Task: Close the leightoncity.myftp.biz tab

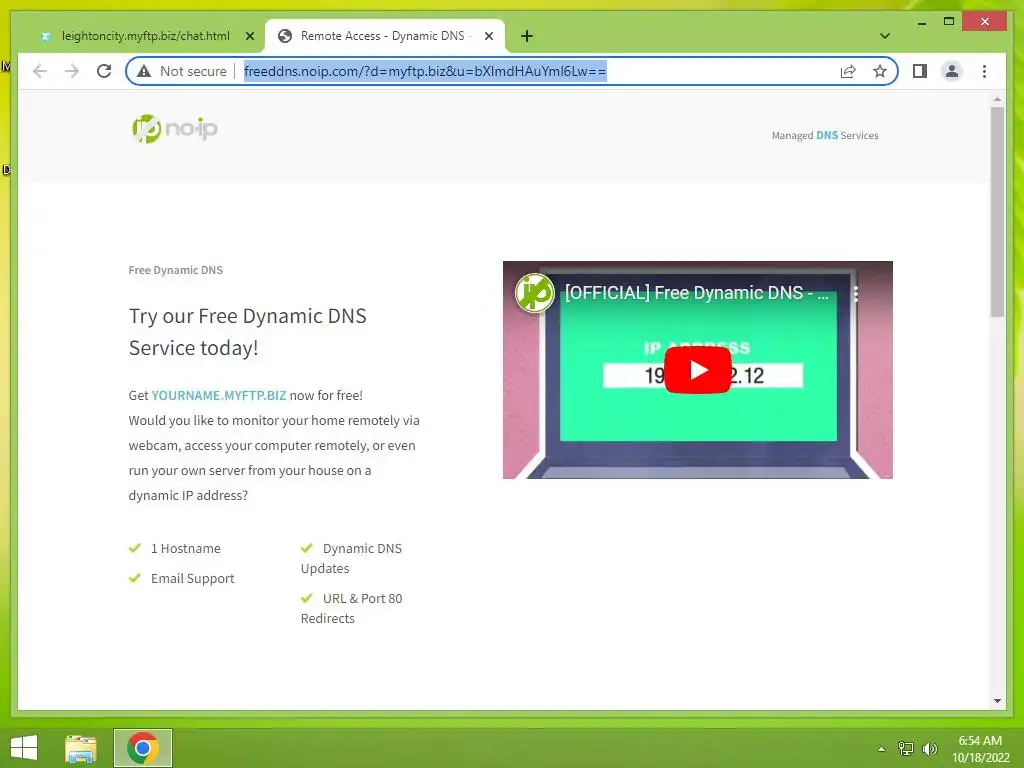Action: click(x=249, y=36)
